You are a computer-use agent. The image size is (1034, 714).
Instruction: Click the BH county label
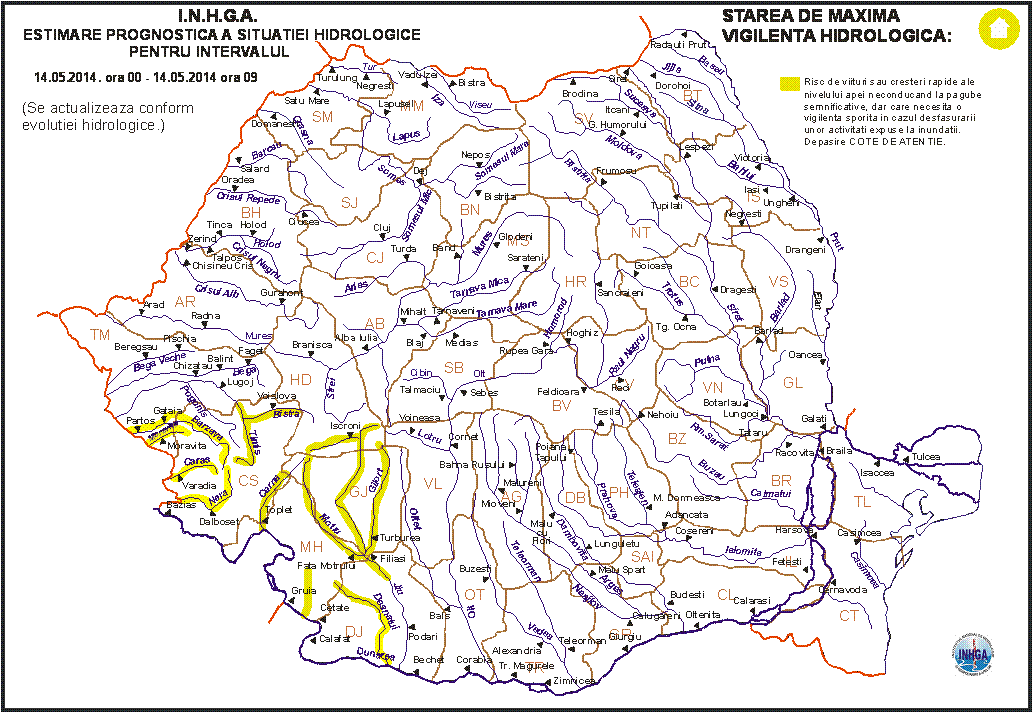(250, 212)
